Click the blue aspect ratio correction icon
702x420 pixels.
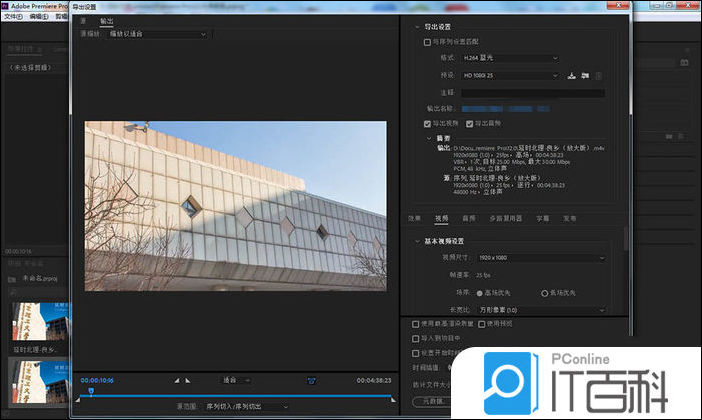(311, 380)
